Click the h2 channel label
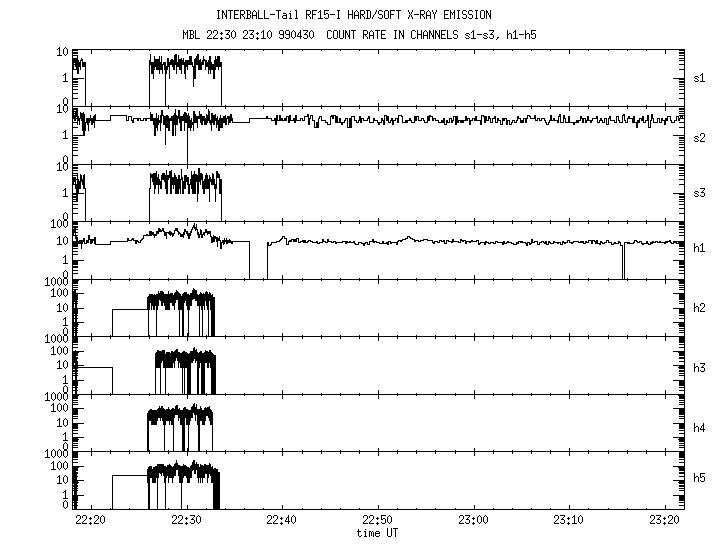Viewport: 720px width, 550px height. [x=701, y=307]
